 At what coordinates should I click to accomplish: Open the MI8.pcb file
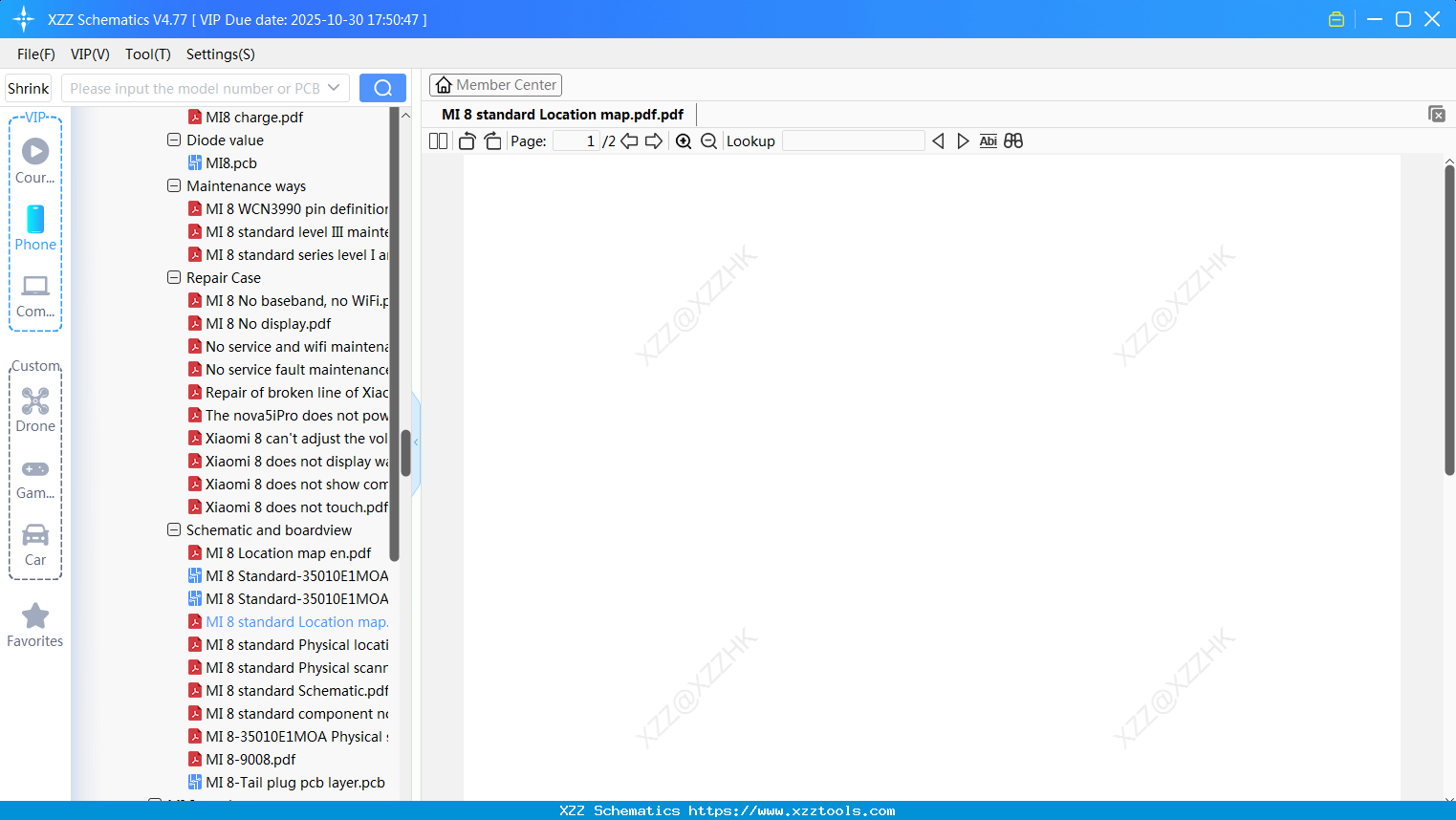tap(223, 162)
